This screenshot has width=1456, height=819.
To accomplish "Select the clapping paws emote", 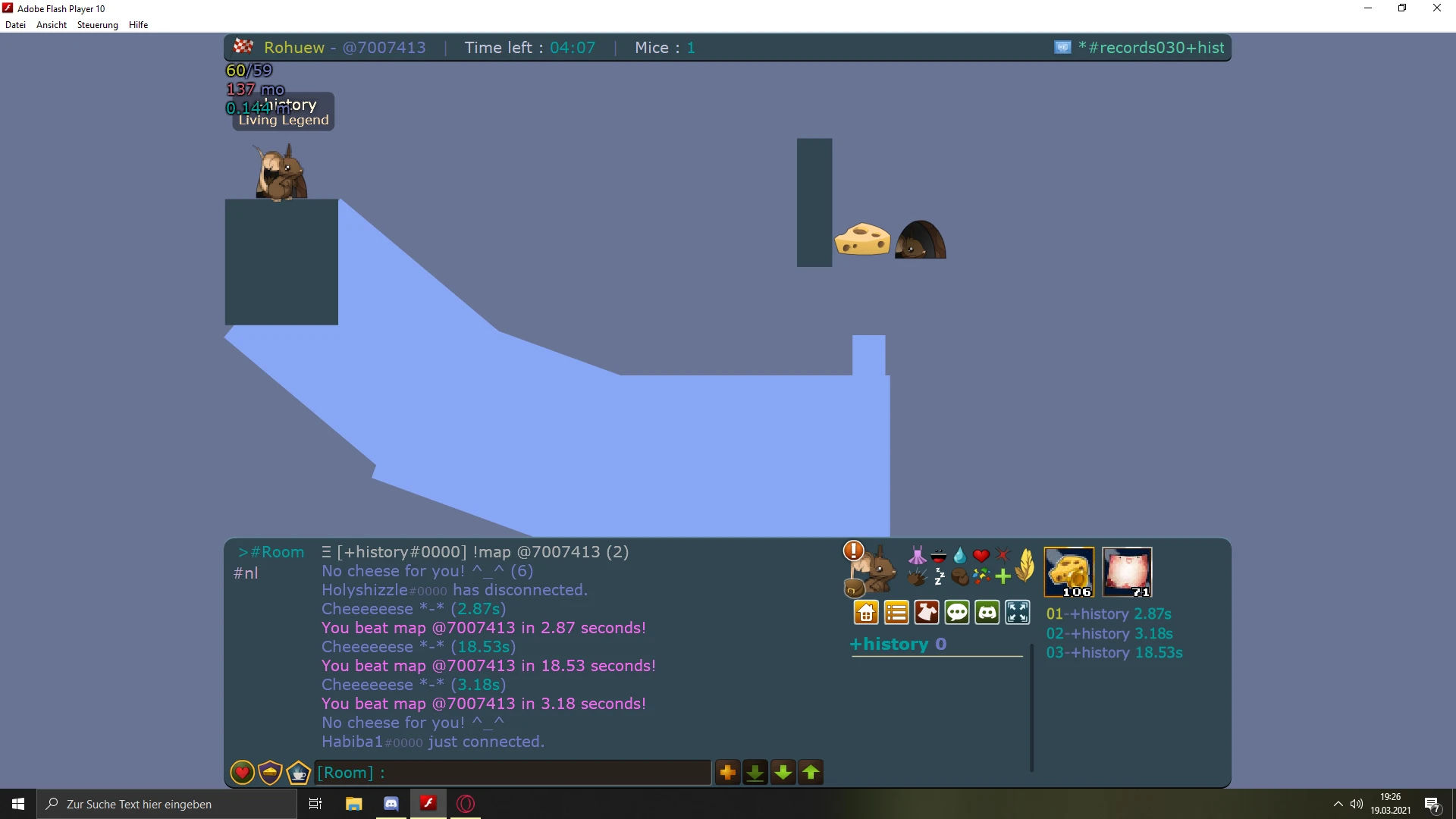I will 917,577.
